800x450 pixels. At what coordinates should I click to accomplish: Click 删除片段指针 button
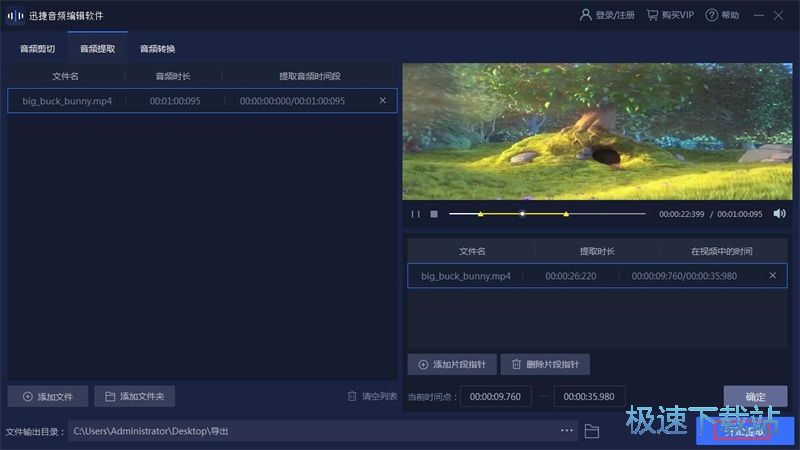(x=545, y=364)
